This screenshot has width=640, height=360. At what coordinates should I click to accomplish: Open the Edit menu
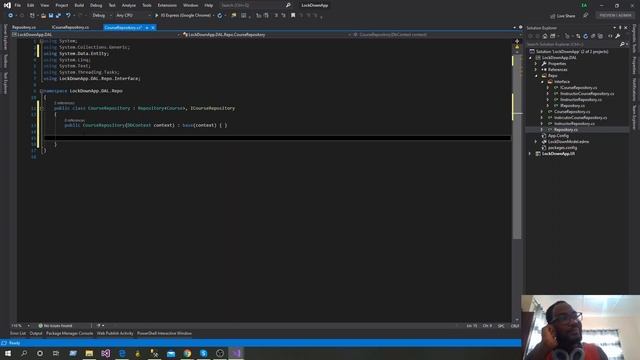31,5
